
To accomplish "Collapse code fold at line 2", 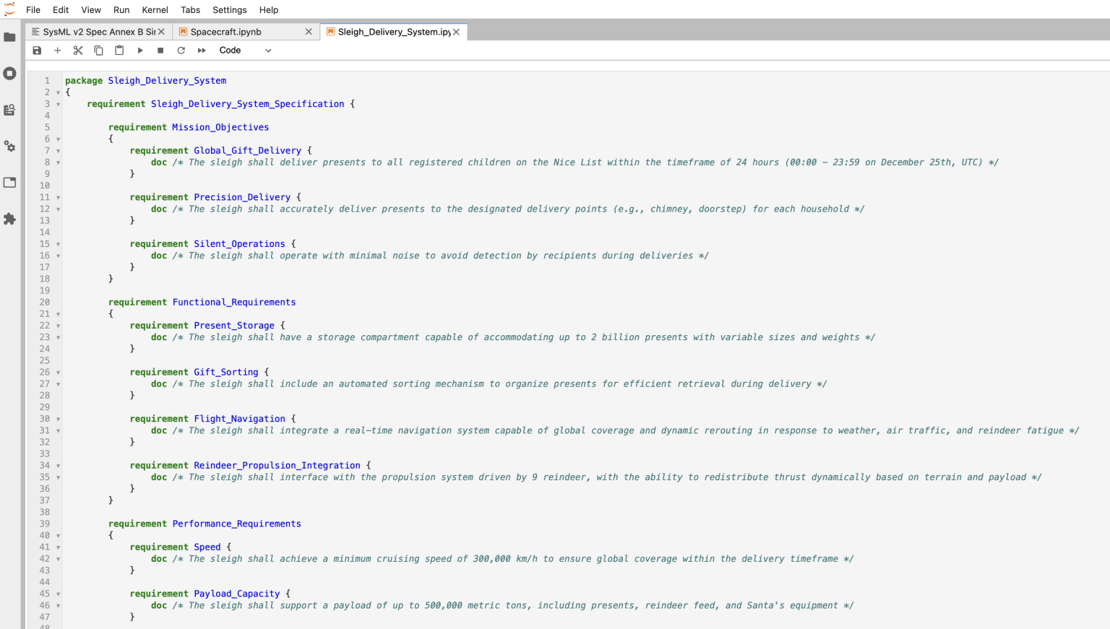I will (x=58, y=92).
